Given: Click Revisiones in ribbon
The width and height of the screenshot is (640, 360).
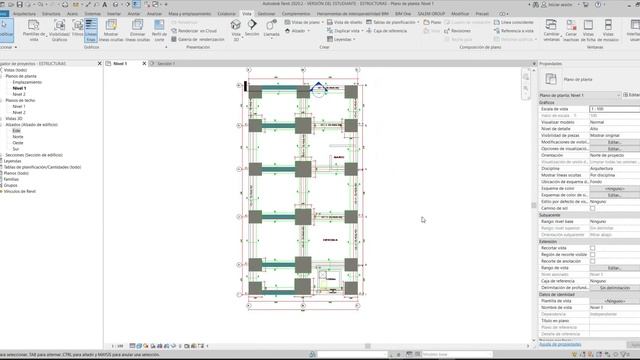Looking at the screenshot, I should (x=457, y=31).
